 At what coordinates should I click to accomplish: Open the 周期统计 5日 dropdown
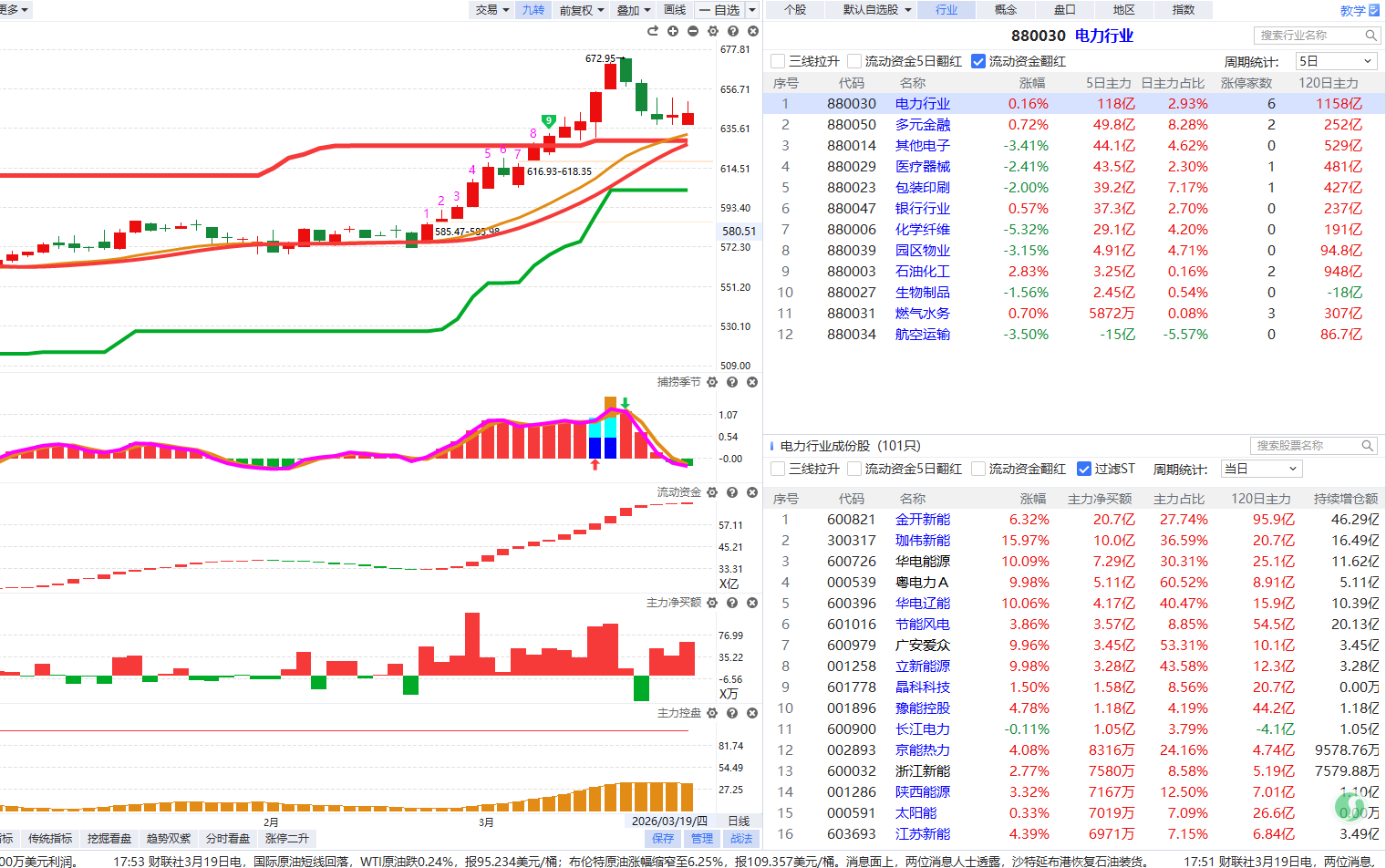click(x=1335, y=61)
